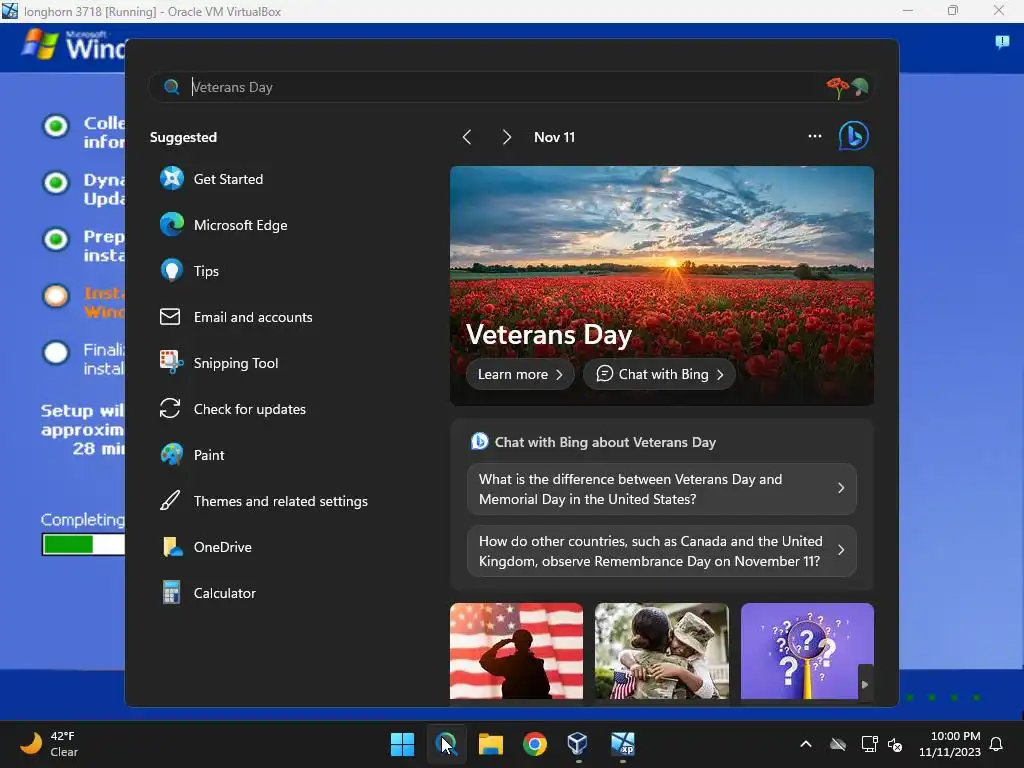Click the OneDrive cloud tray icon
This screenshot has height=768, width=1024.
pos(838,744)
